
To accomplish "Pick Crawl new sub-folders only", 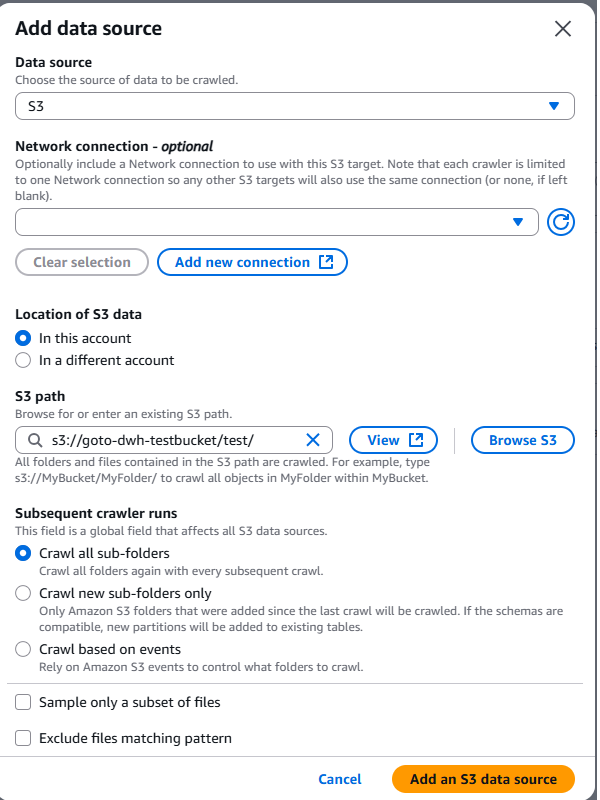I will click(x=24, y=593).
